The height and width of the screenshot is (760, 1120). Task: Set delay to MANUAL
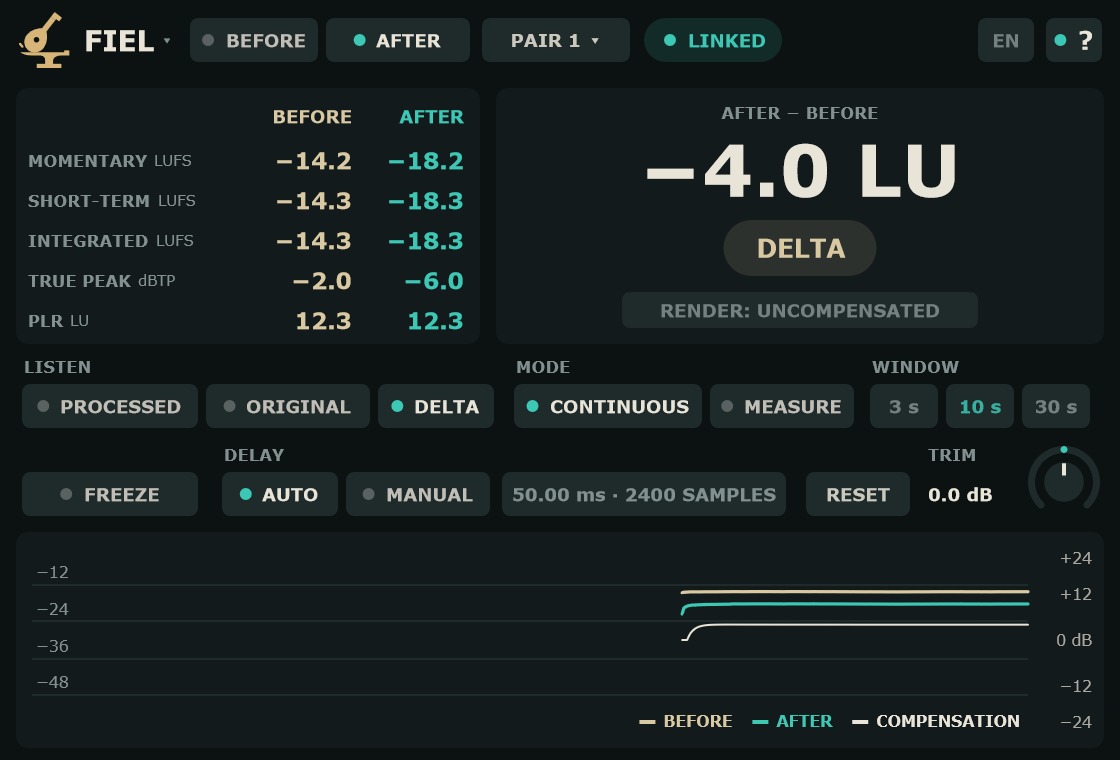418,494
